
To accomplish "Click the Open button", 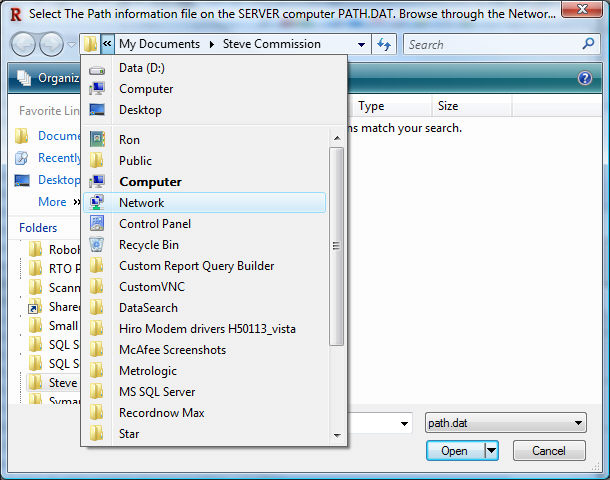I will (454, 451).
